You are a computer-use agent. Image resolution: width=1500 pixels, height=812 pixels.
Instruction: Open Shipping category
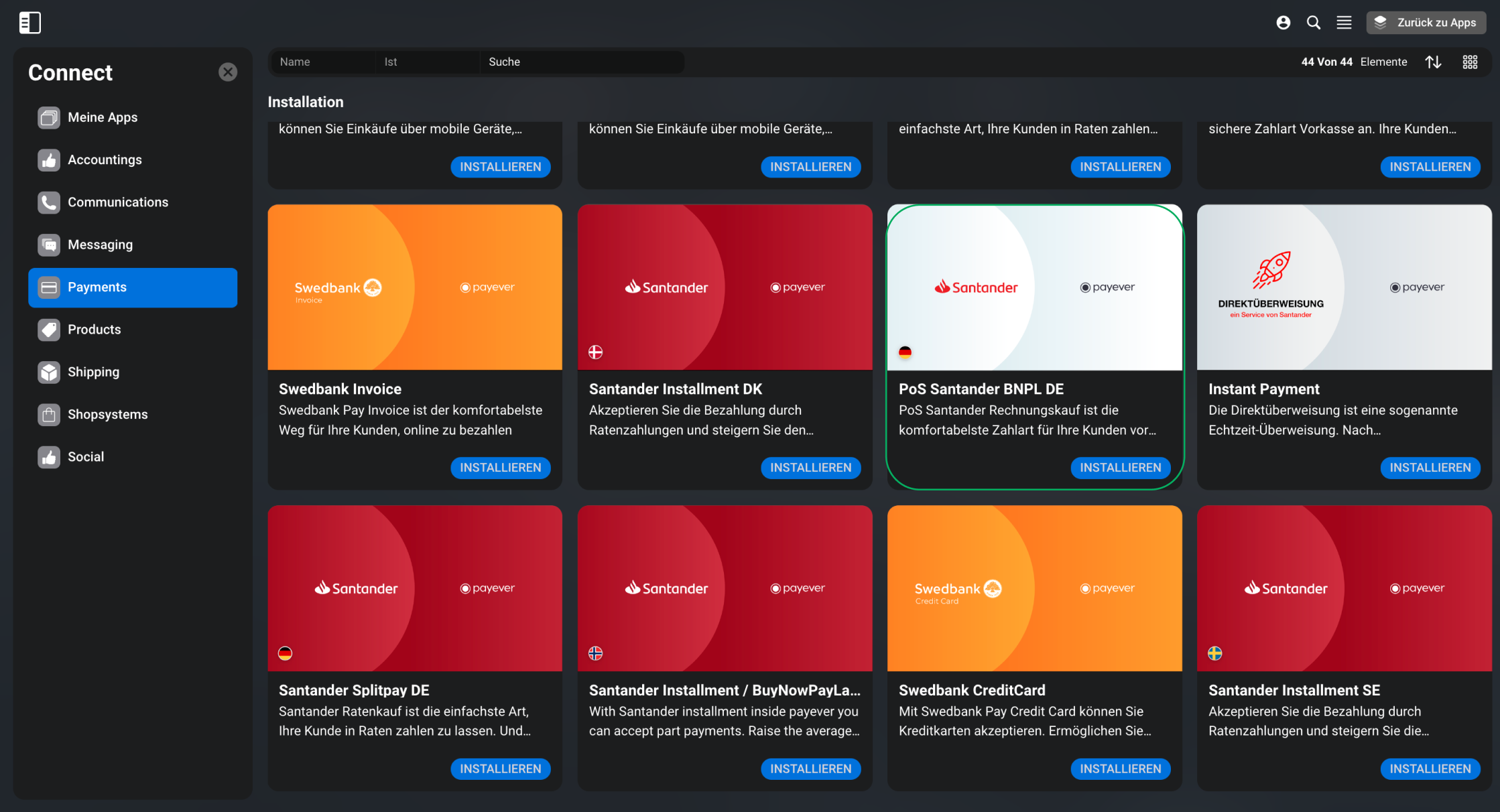pos(133,372)
